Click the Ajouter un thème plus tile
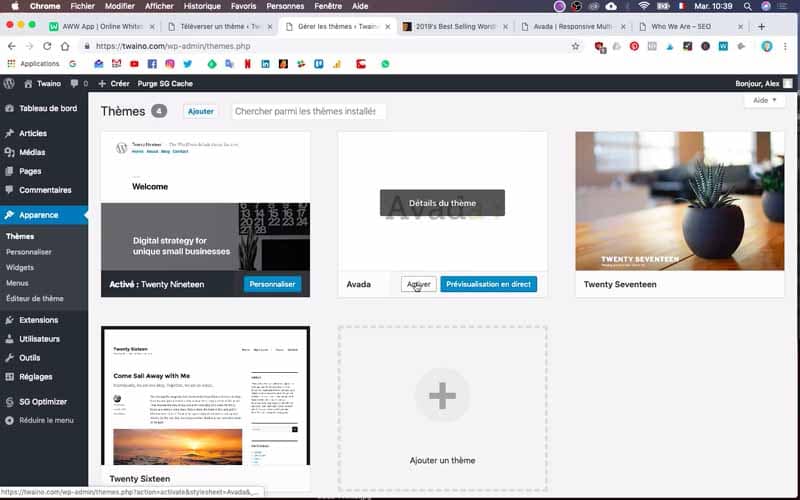 (x=442, y=409)
